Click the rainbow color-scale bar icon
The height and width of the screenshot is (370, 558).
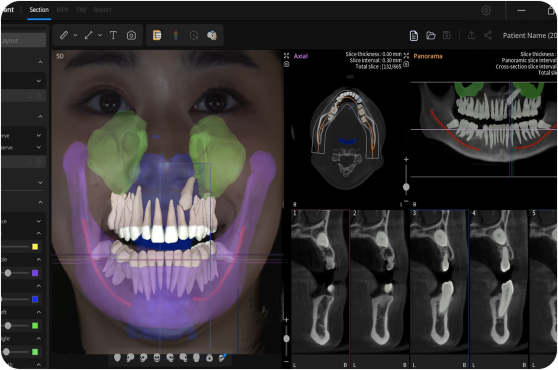coord(175,35)
